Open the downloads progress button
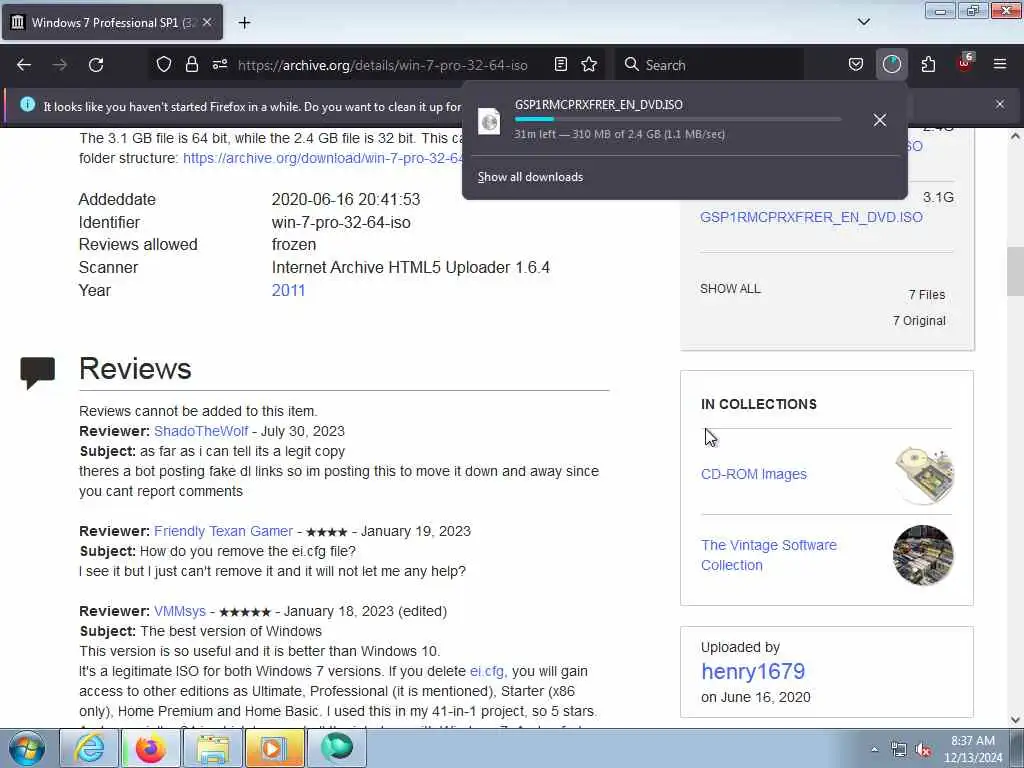Viewport: 1024px width, 768px height. [x=891, y=64]
